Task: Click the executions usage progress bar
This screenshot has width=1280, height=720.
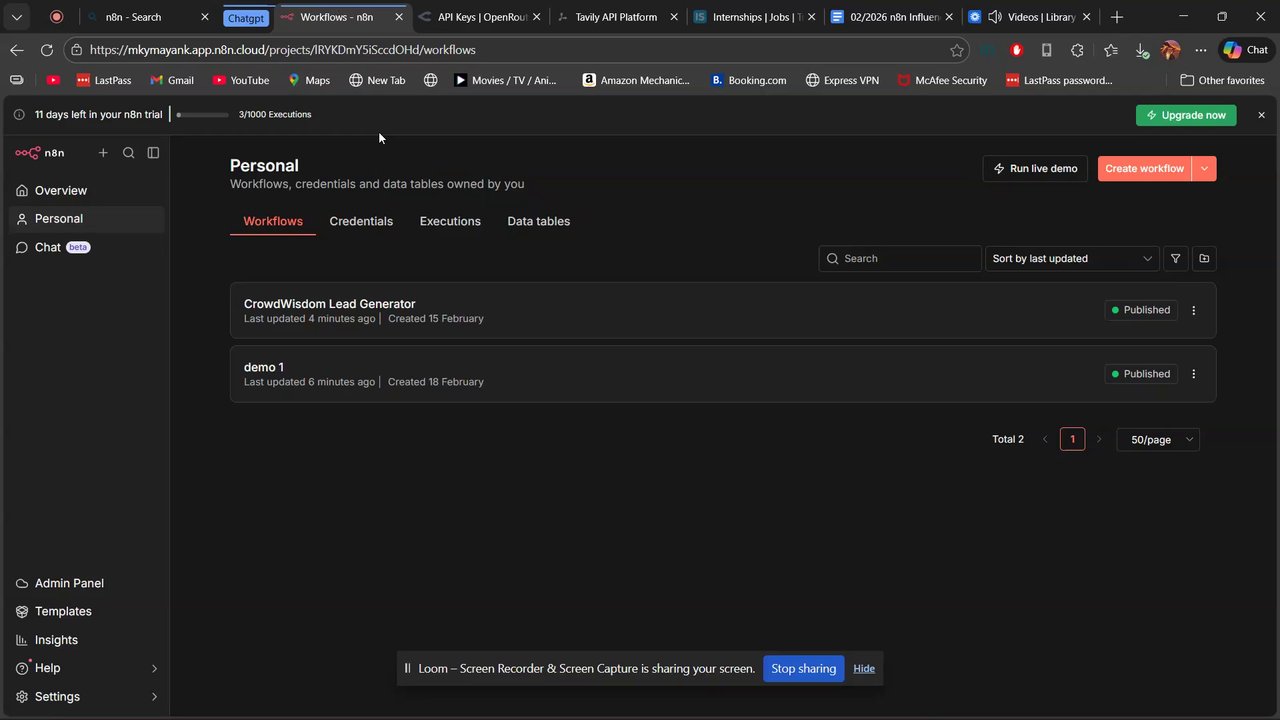Action: (203, 115)
